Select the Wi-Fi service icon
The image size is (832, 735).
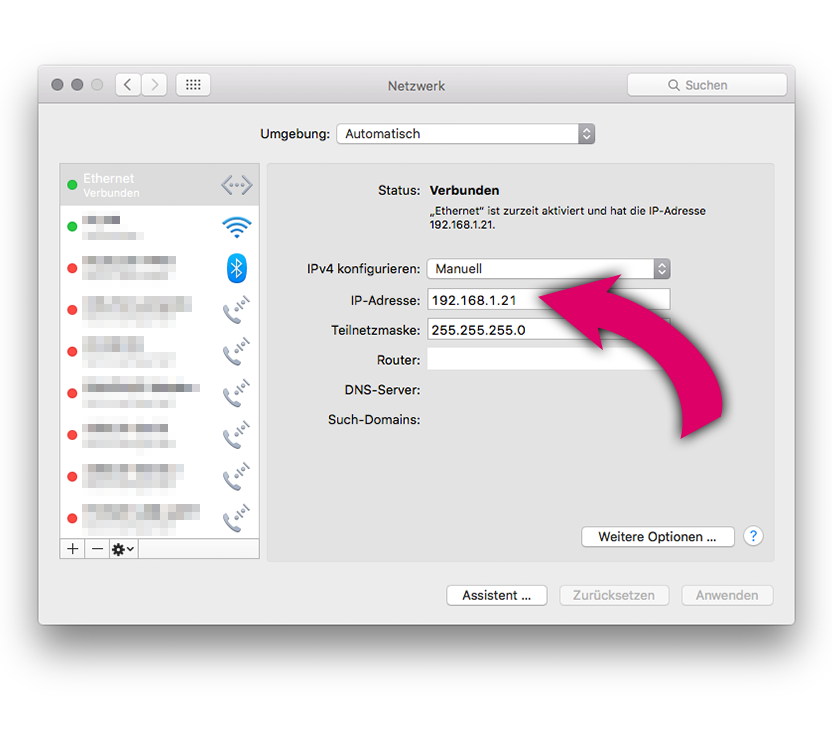click(236, 227)
